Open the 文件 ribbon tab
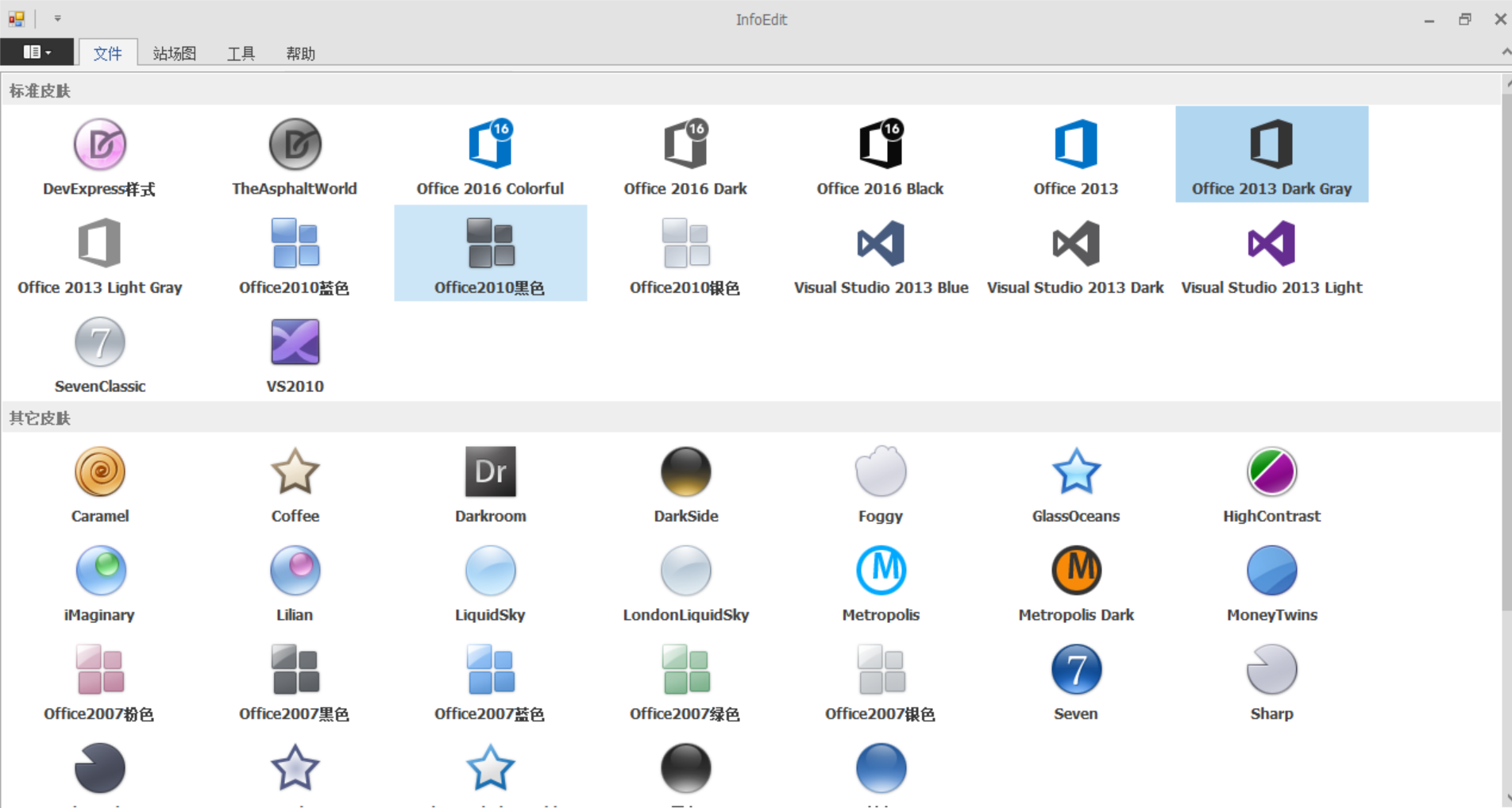This screenshot has height=808, width=1512. point(107,53)
